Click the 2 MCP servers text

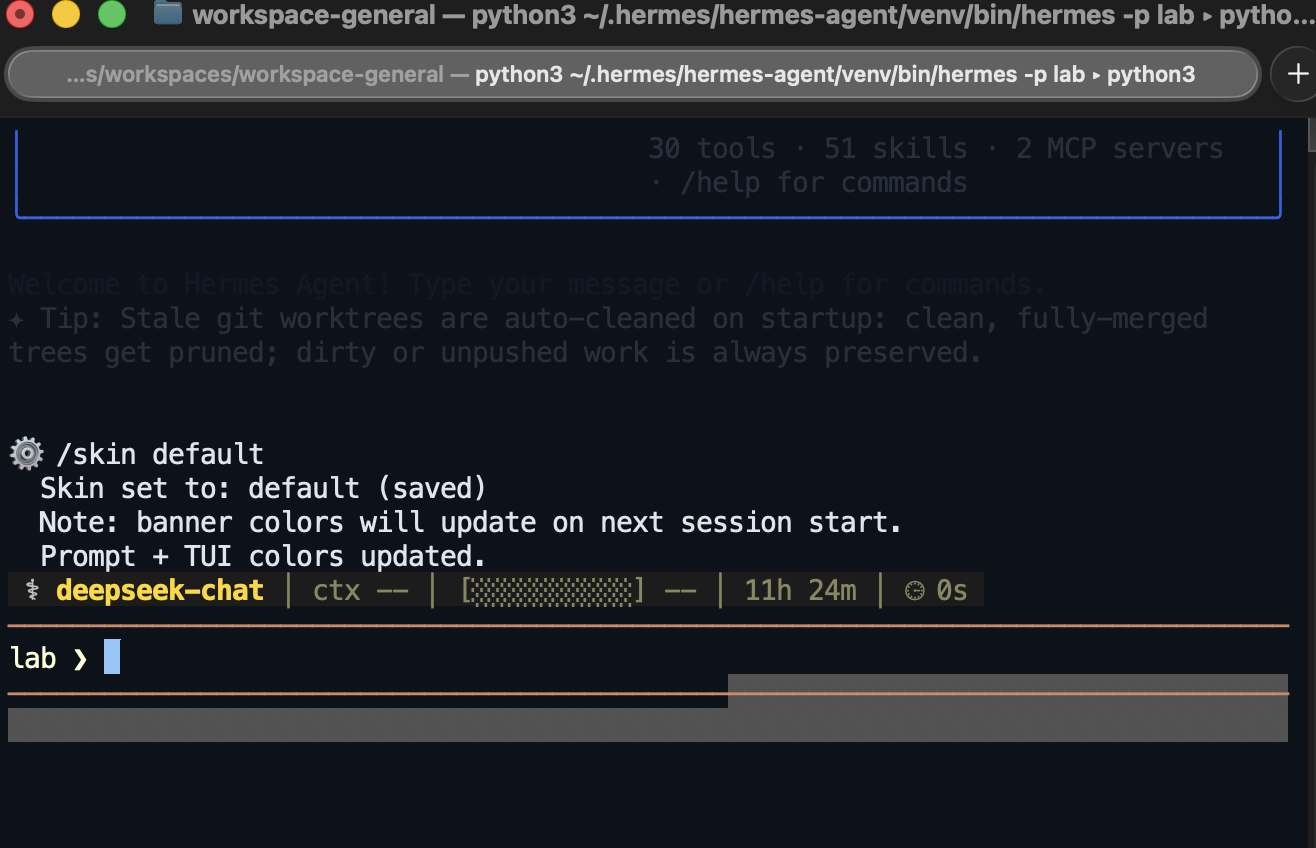[x=1120, y=148]
